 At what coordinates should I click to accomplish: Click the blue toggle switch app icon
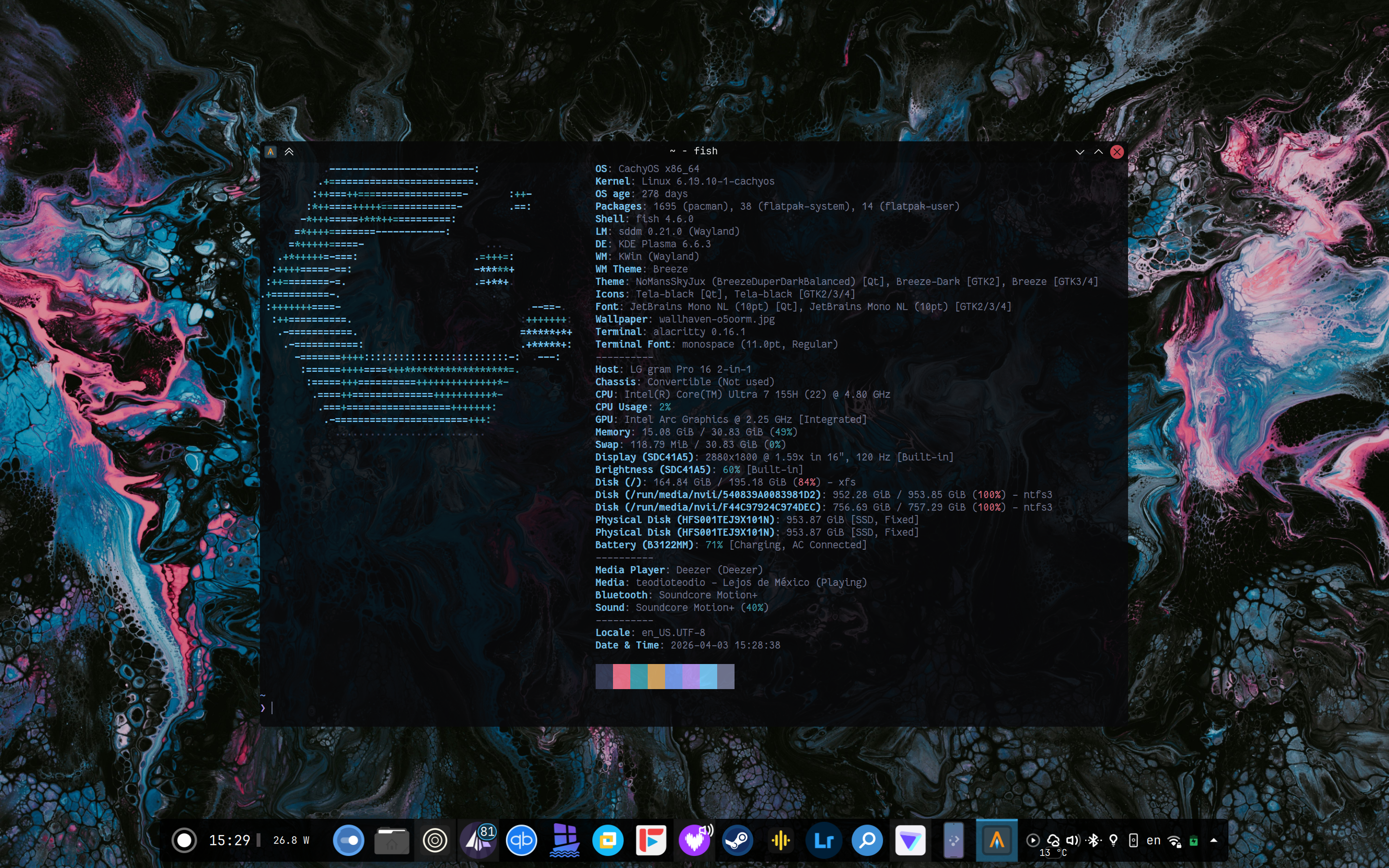point(348,841)
